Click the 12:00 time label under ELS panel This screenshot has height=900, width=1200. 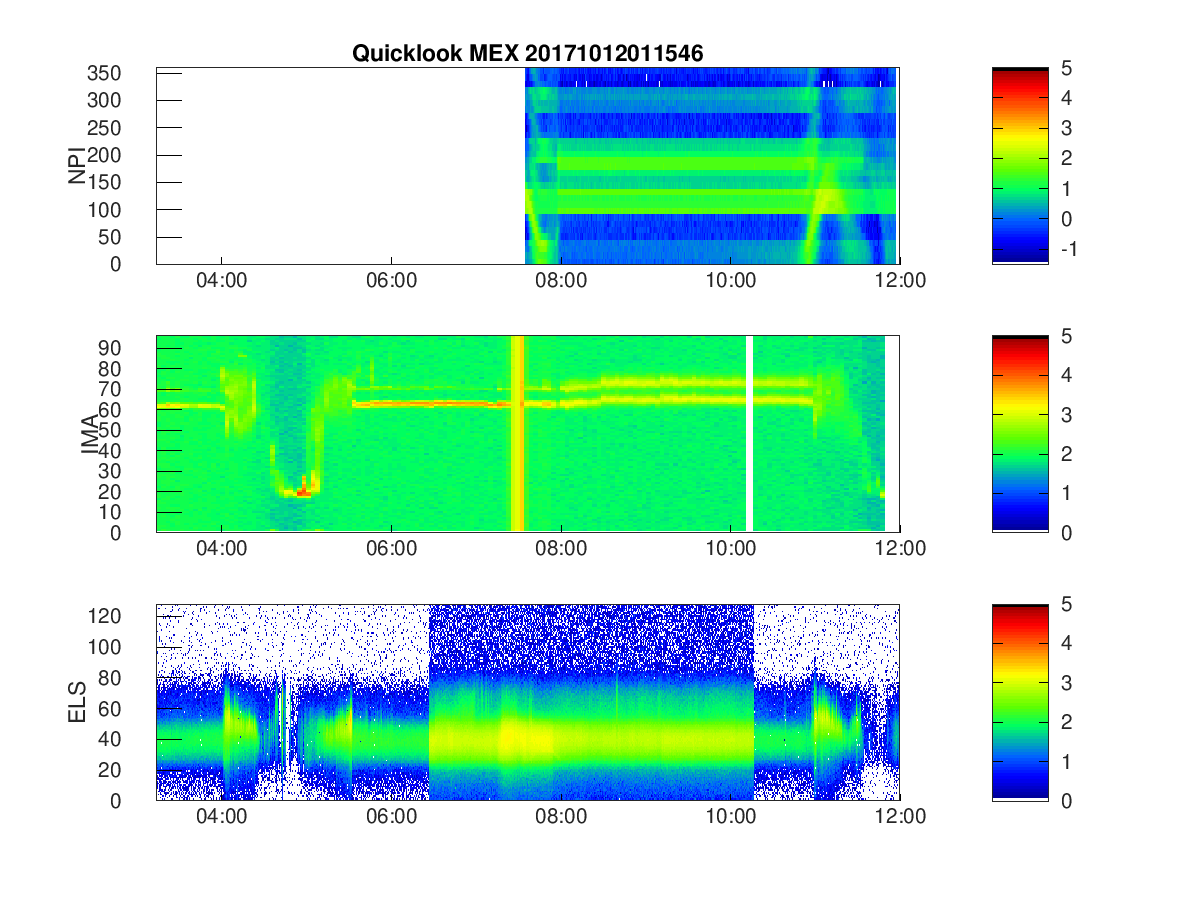click(x=901, y=818)
